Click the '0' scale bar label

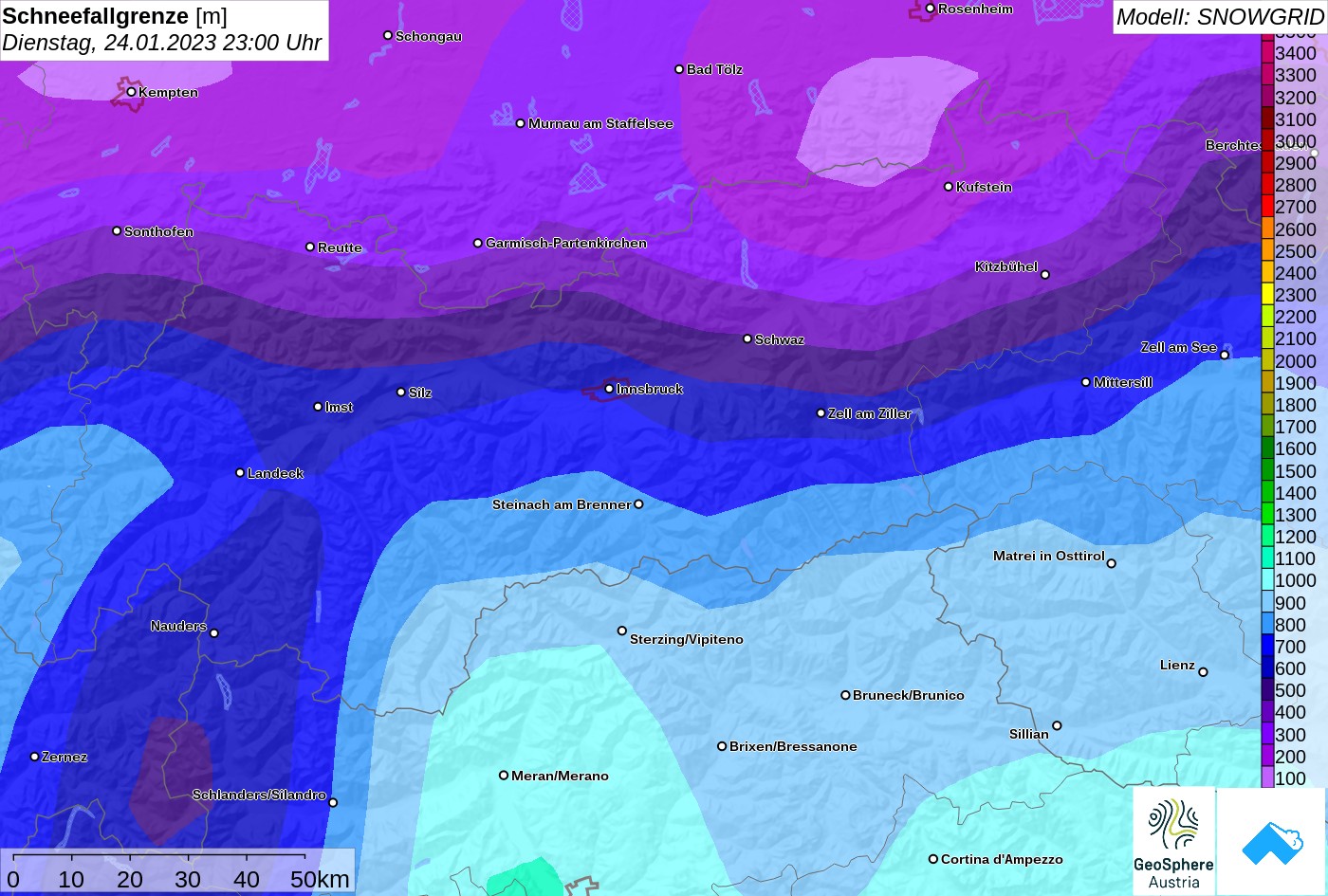pos(13,879)
